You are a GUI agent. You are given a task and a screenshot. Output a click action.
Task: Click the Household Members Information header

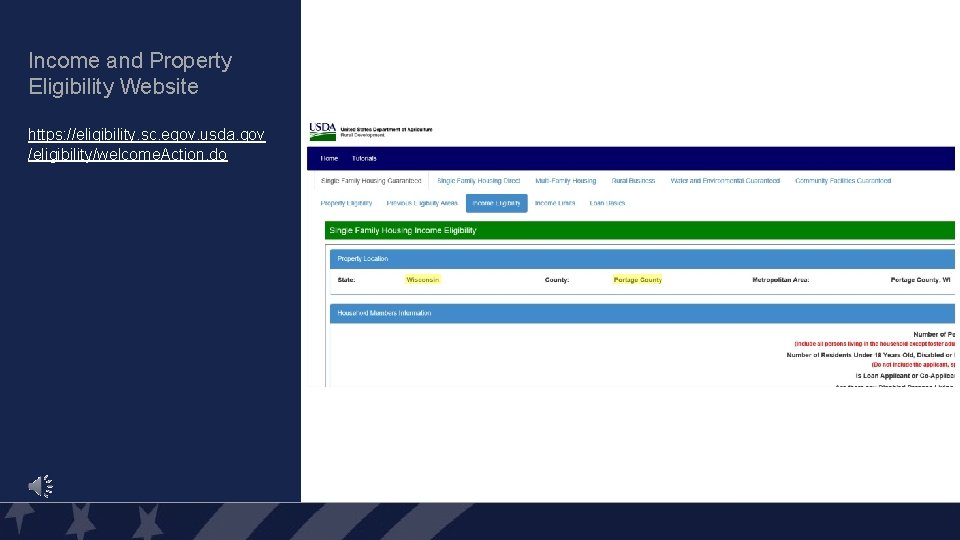(642, 313)
